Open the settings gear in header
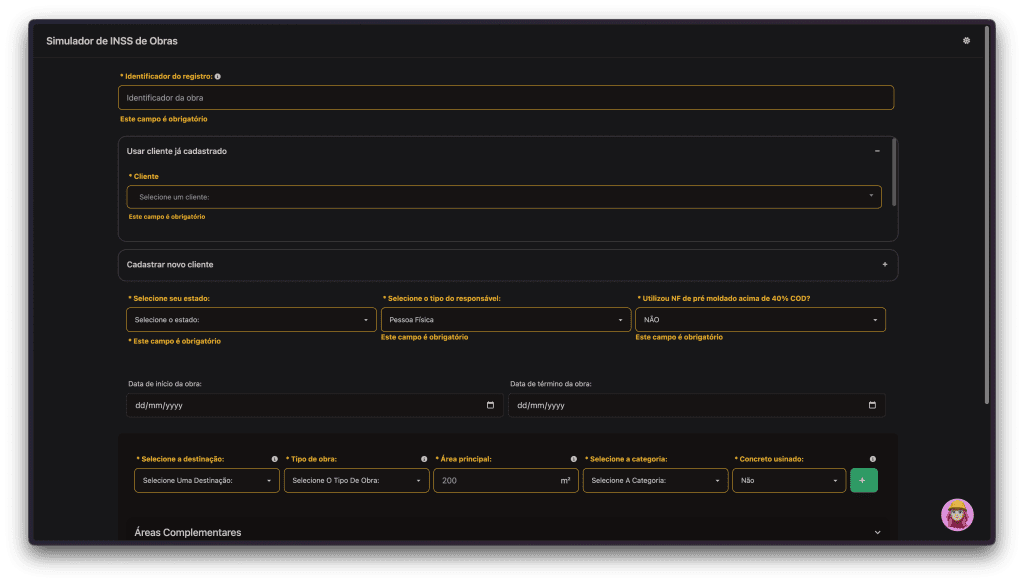The image size is (1024, 583). [x=966, y=41]
